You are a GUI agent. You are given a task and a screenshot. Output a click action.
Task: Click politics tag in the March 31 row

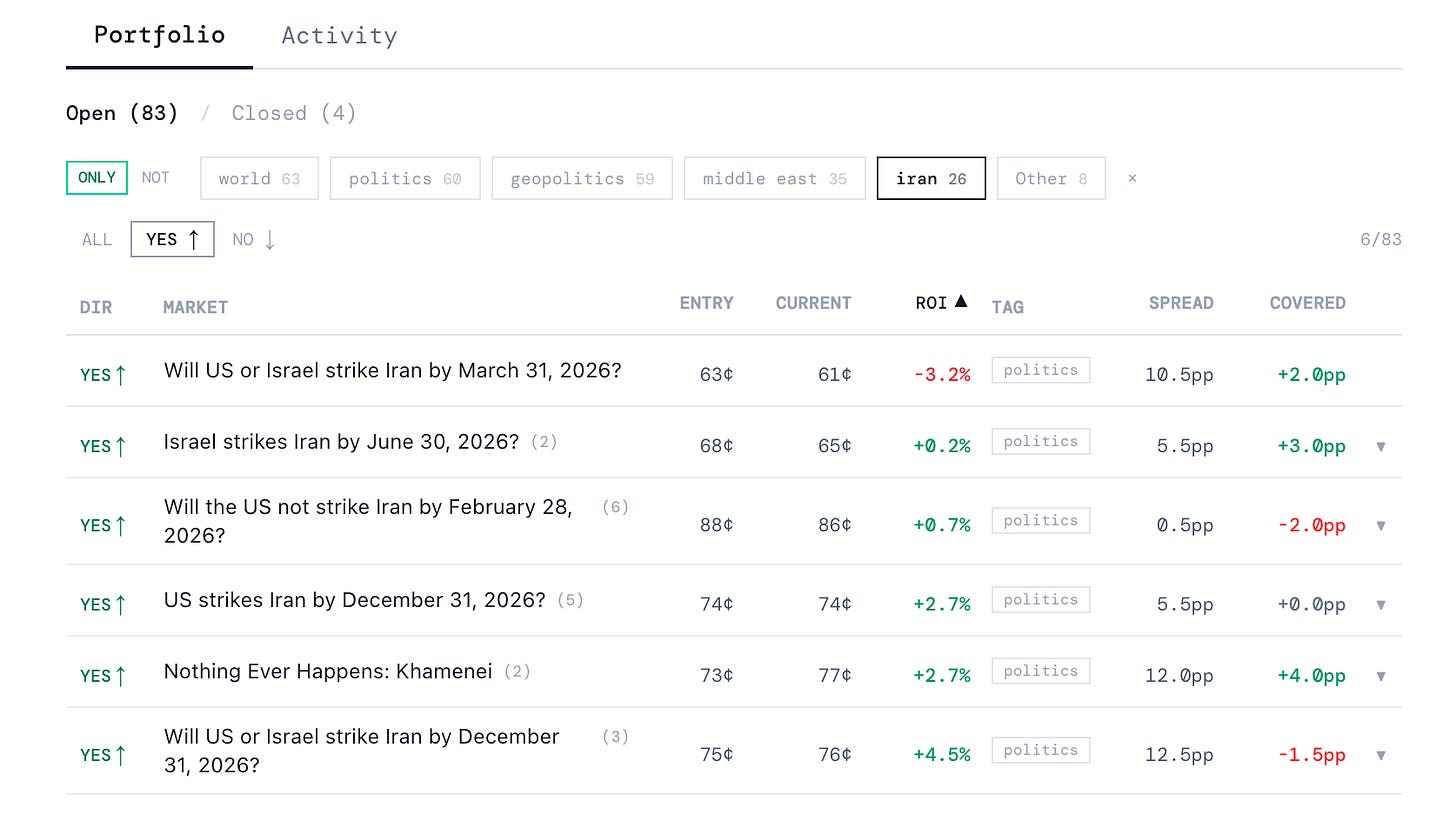(x=1040, y=370)
